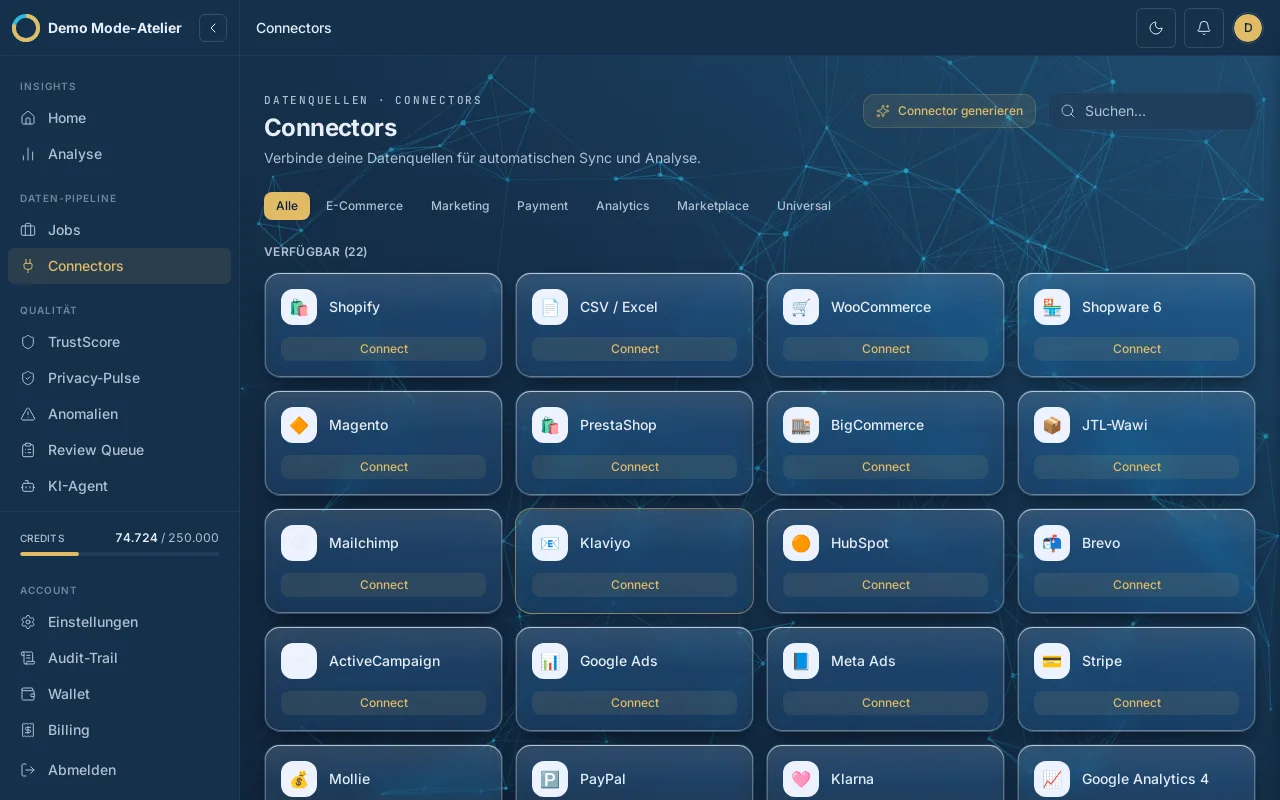Click the BigCommerce store icon
Screen dimensions: 1280x800
[x=801, y=425]
